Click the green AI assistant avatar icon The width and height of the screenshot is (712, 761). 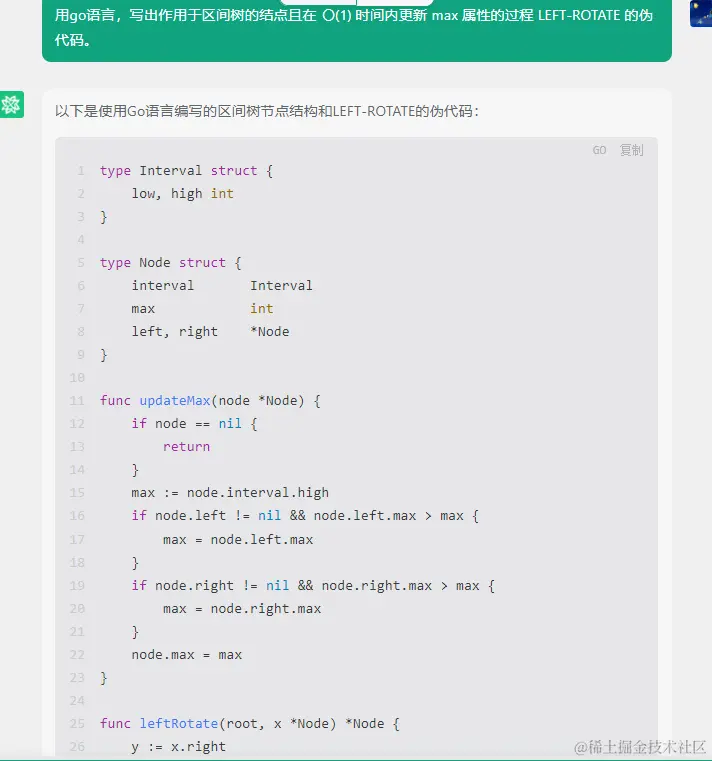(x=12, y=104)
